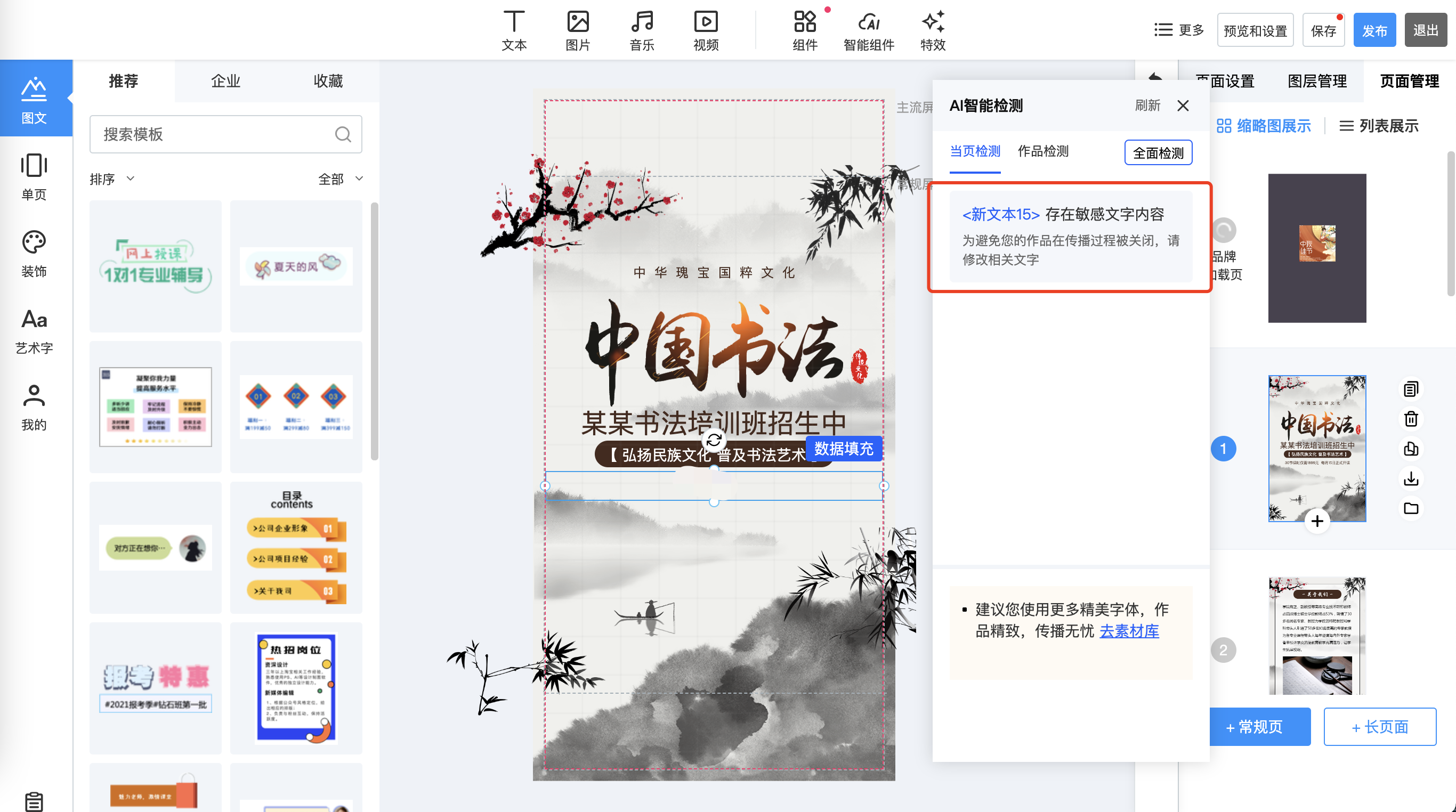
Task: Click the 全面检测 button
Action: pyautogui.click(x=1158, y=152)
